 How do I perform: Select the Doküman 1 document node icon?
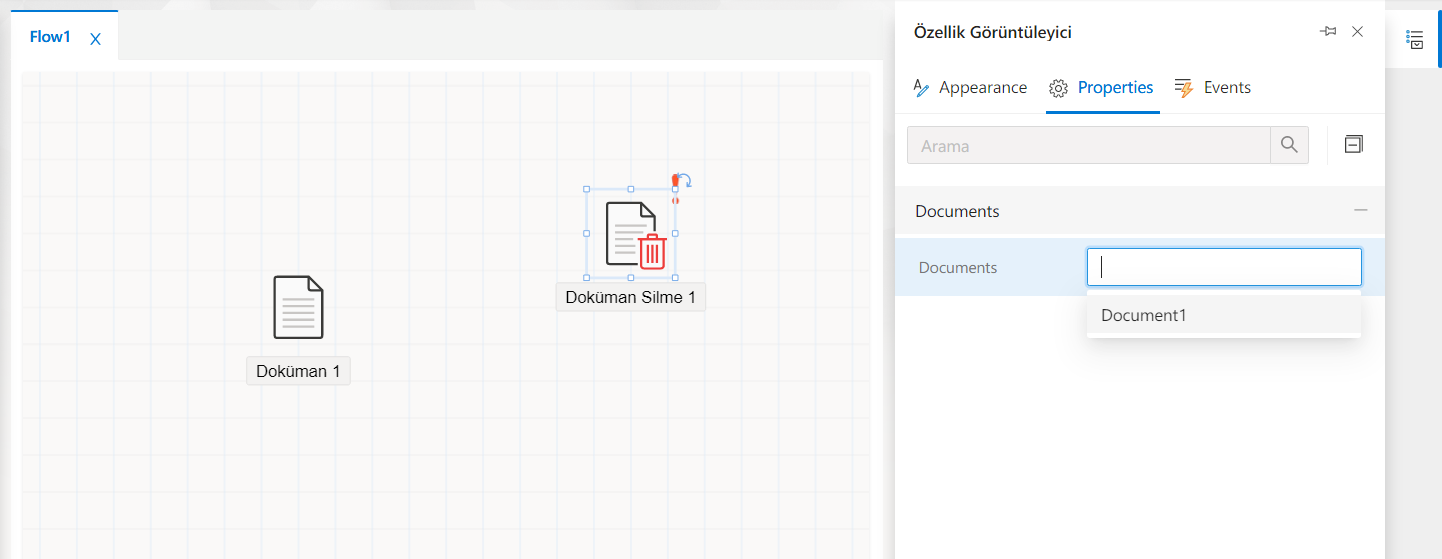point(298,307)
